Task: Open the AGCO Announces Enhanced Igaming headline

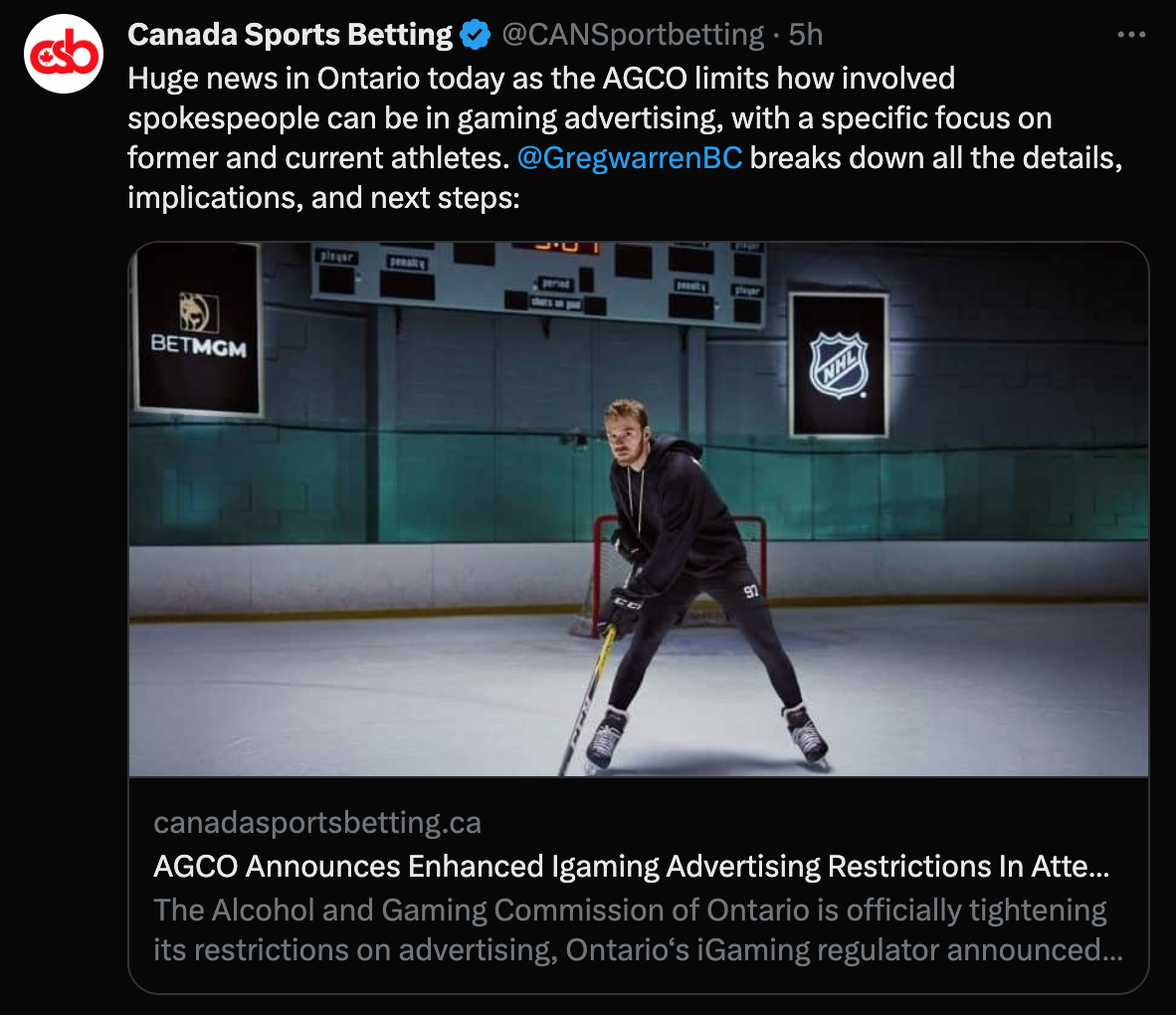Action: tap(631, 867)
